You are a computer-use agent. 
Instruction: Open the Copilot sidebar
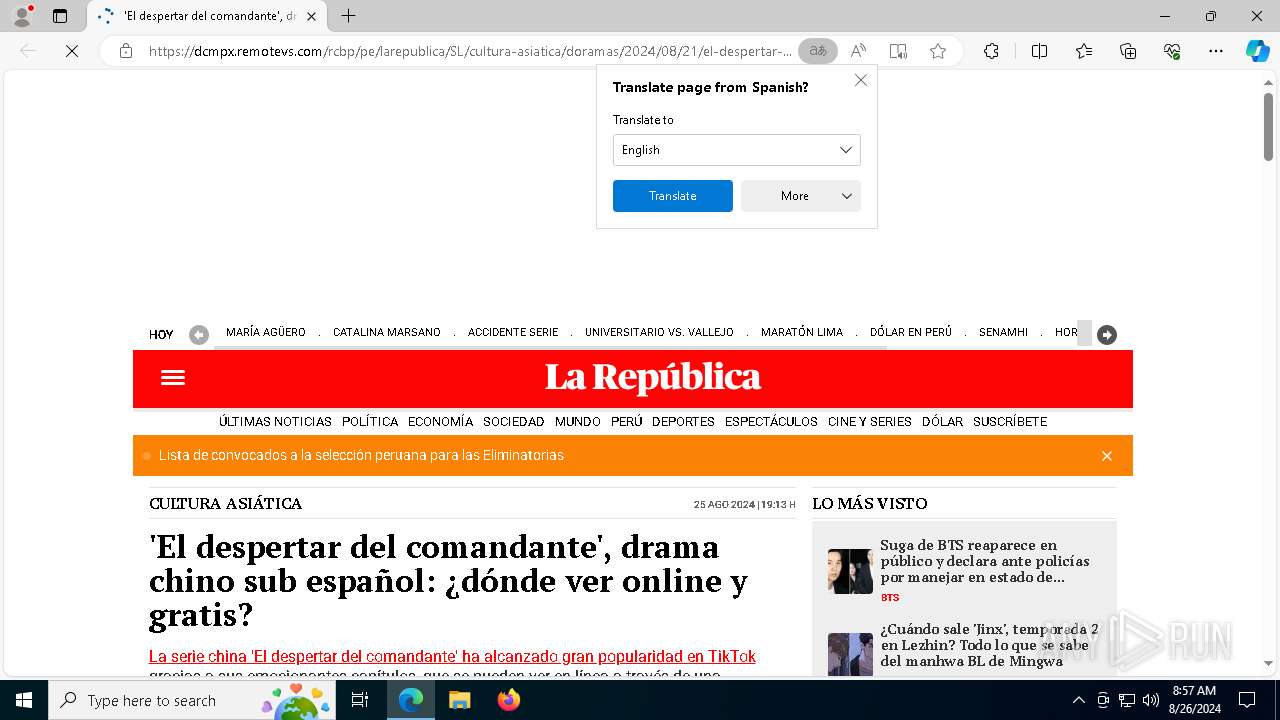click(1257, 51)
